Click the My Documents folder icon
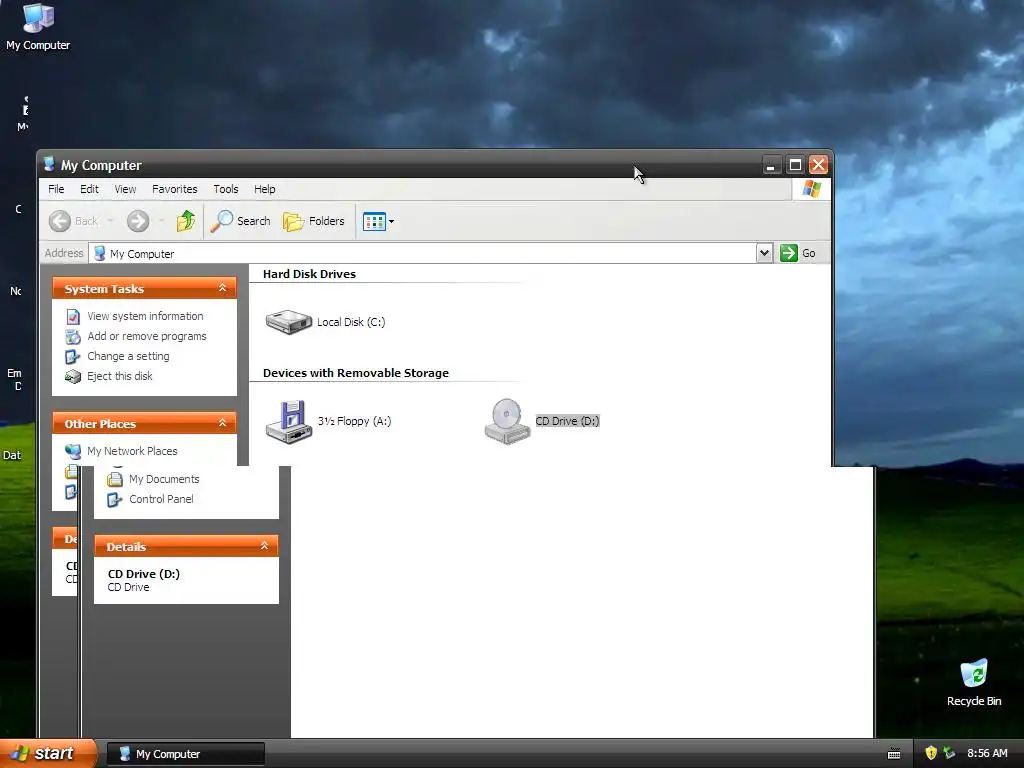1024x768 pixels. [x=115, y=479]
